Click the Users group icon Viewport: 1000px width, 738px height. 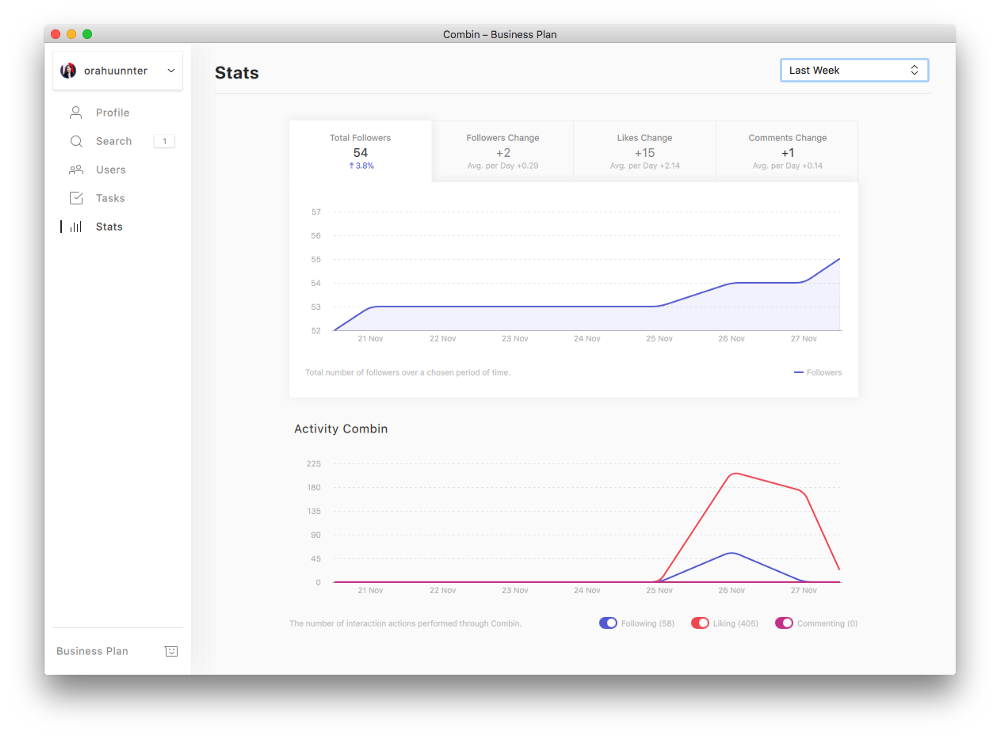click(76, 170)
